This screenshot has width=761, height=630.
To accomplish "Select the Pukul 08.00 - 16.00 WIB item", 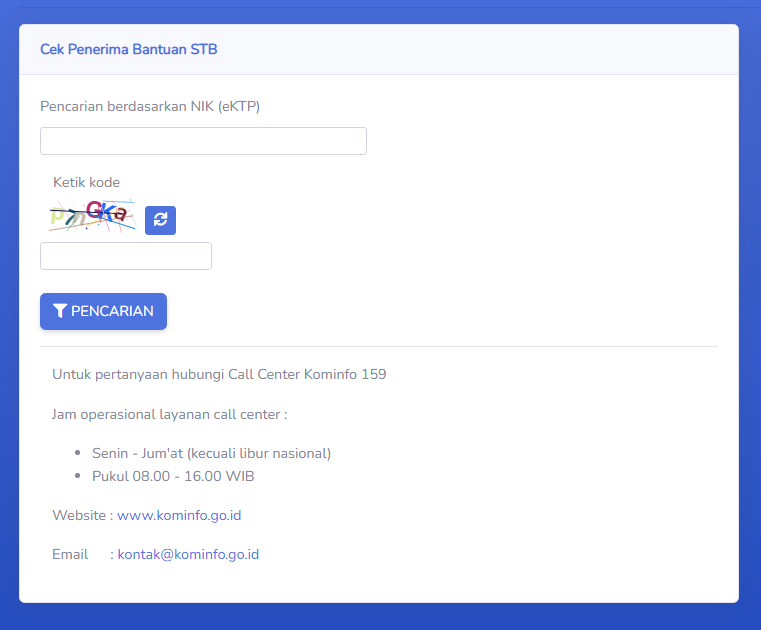I will pyautogui.click(x=173, y=476).
